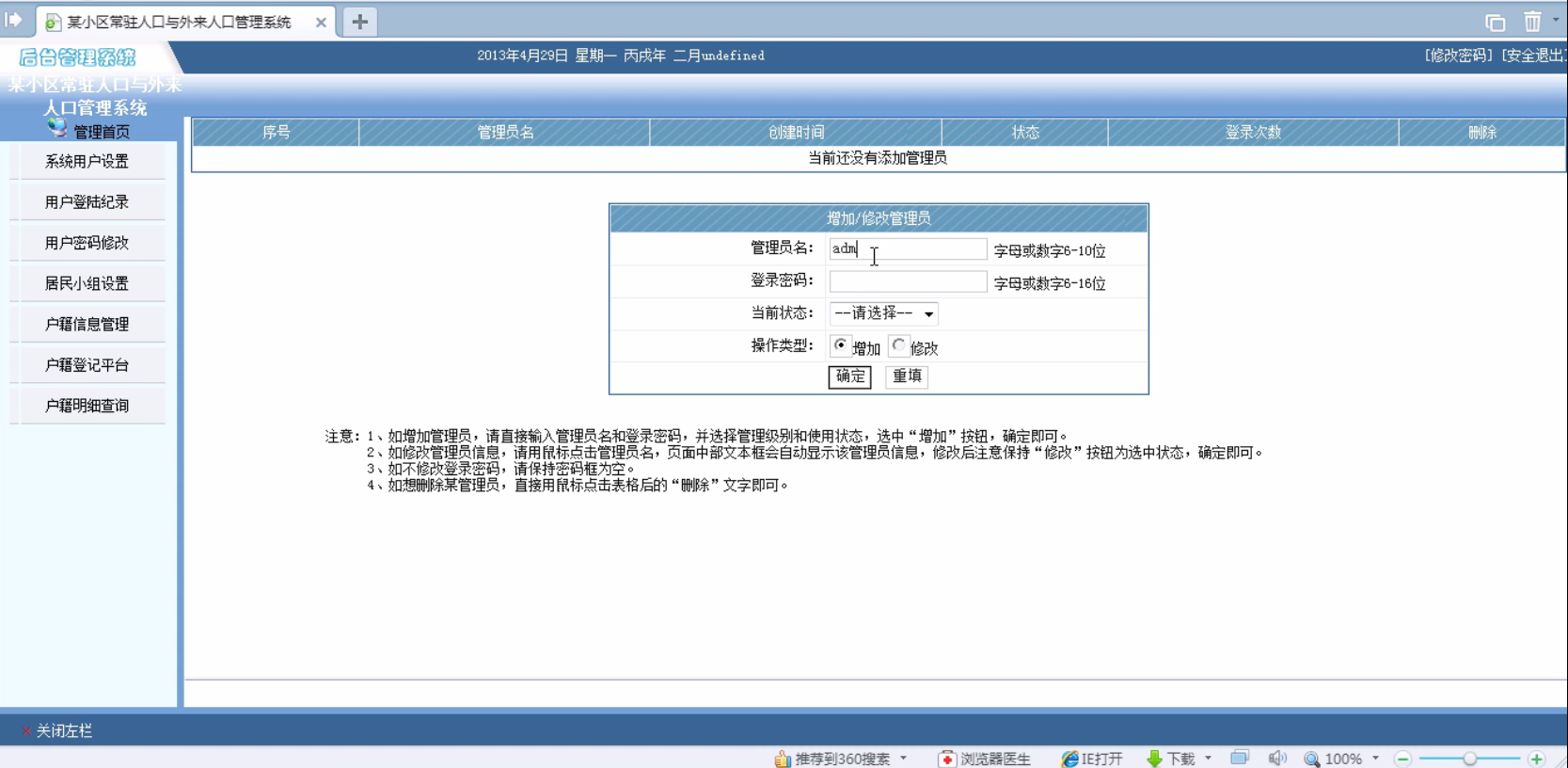Expand the zoom 100% dropdown arrow
1568x768 pixels.
coord(1375,758)
